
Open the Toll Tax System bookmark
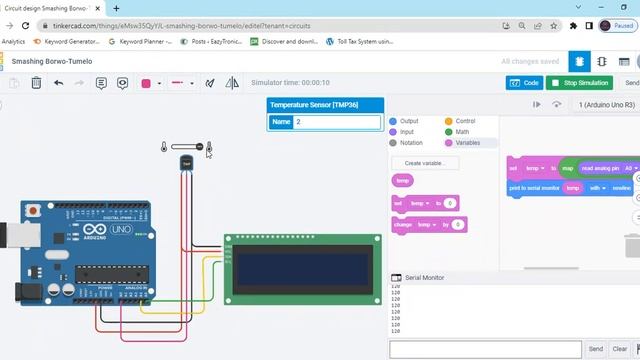[360, 42]
